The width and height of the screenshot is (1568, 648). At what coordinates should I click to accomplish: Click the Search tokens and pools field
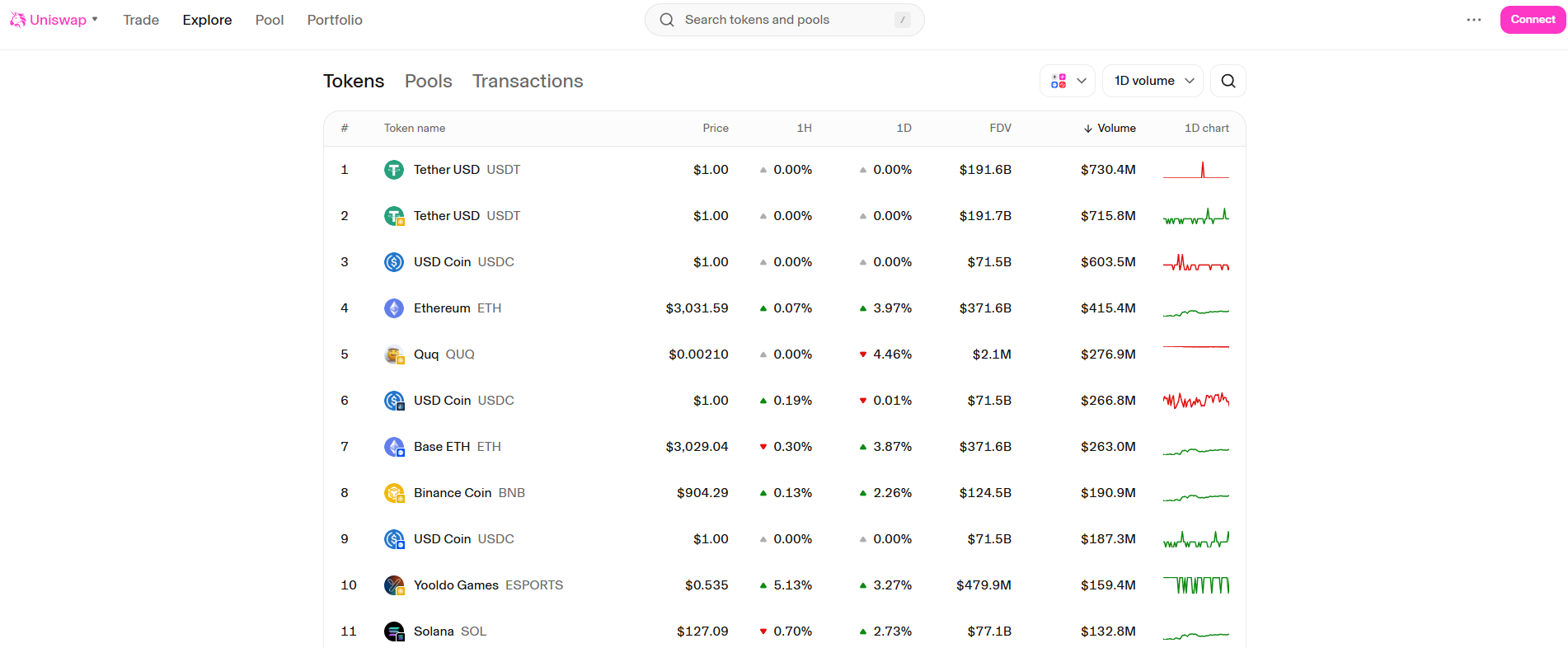(783, 20)
